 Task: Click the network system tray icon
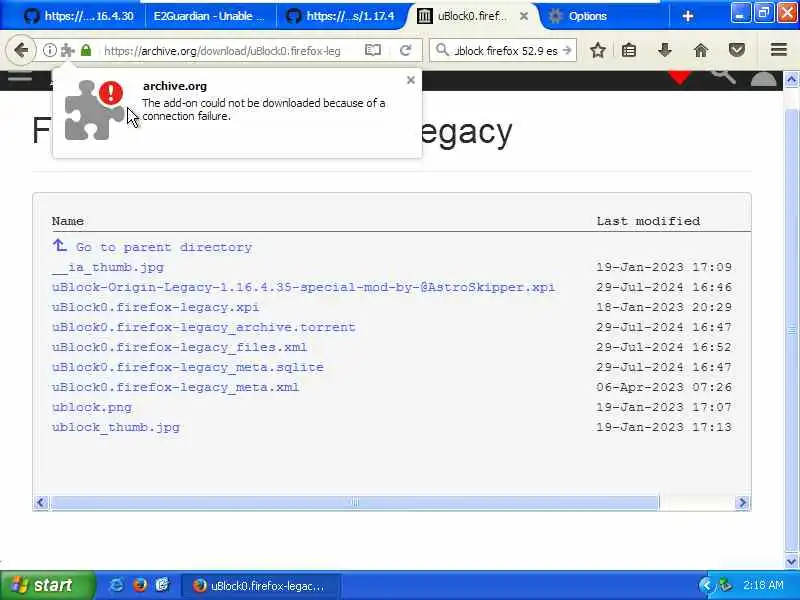pos(725,585)
